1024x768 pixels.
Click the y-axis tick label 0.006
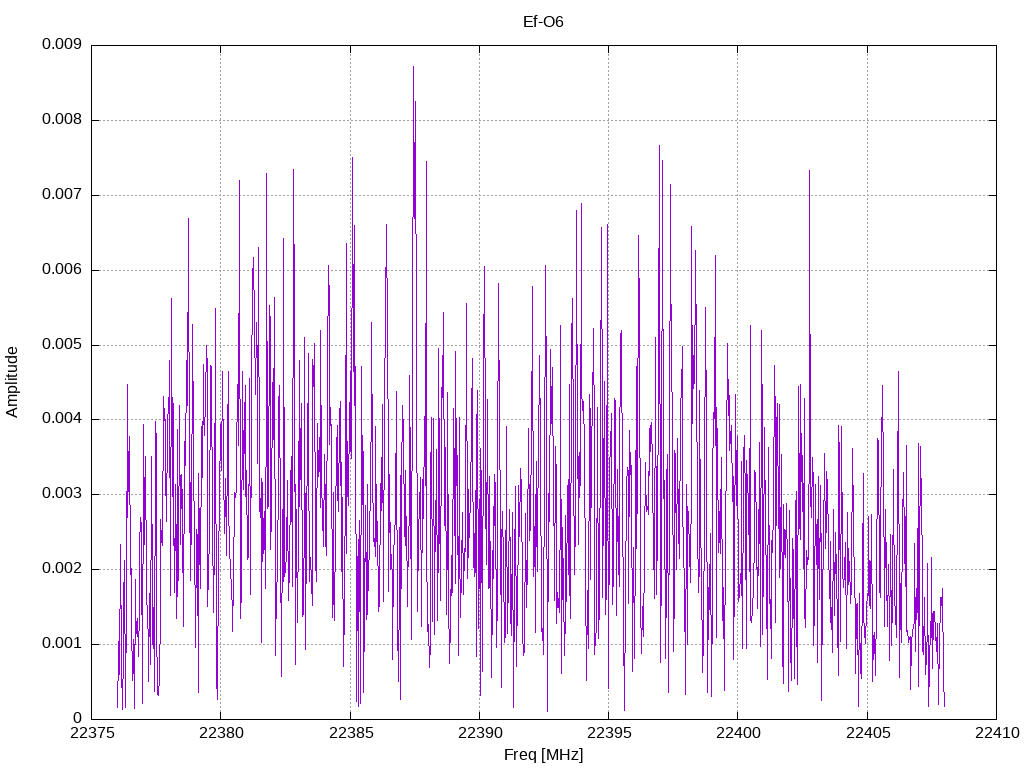tap(62, 270)
